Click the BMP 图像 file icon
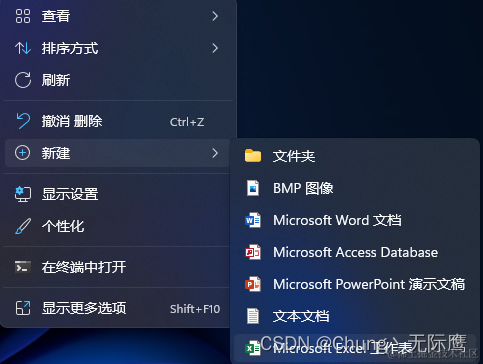 tap(253, 188)
